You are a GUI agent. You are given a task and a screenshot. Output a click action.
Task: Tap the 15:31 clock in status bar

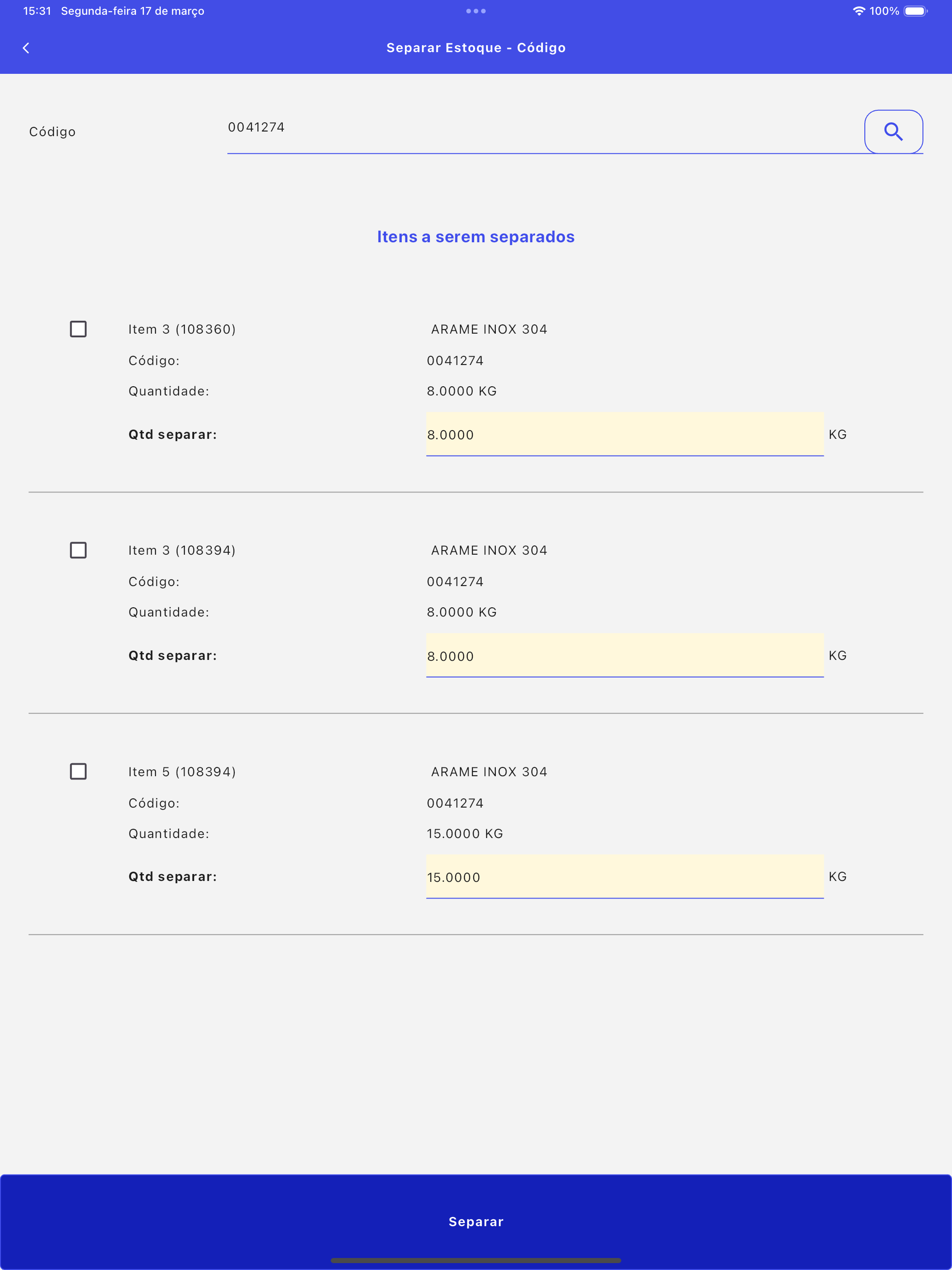coord(37,11)
